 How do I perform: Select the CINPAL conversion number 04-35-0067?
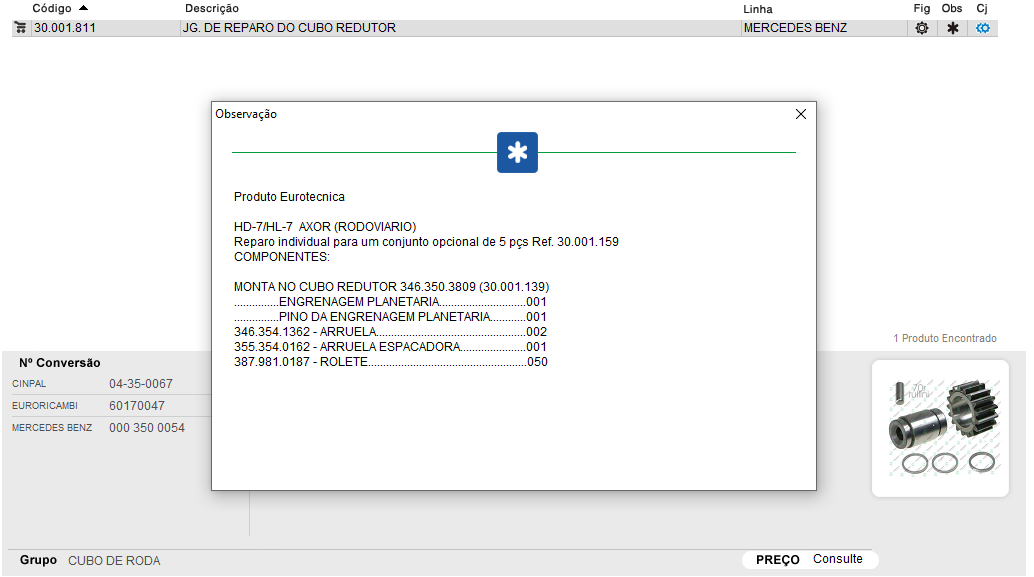[x=141, y=384]
